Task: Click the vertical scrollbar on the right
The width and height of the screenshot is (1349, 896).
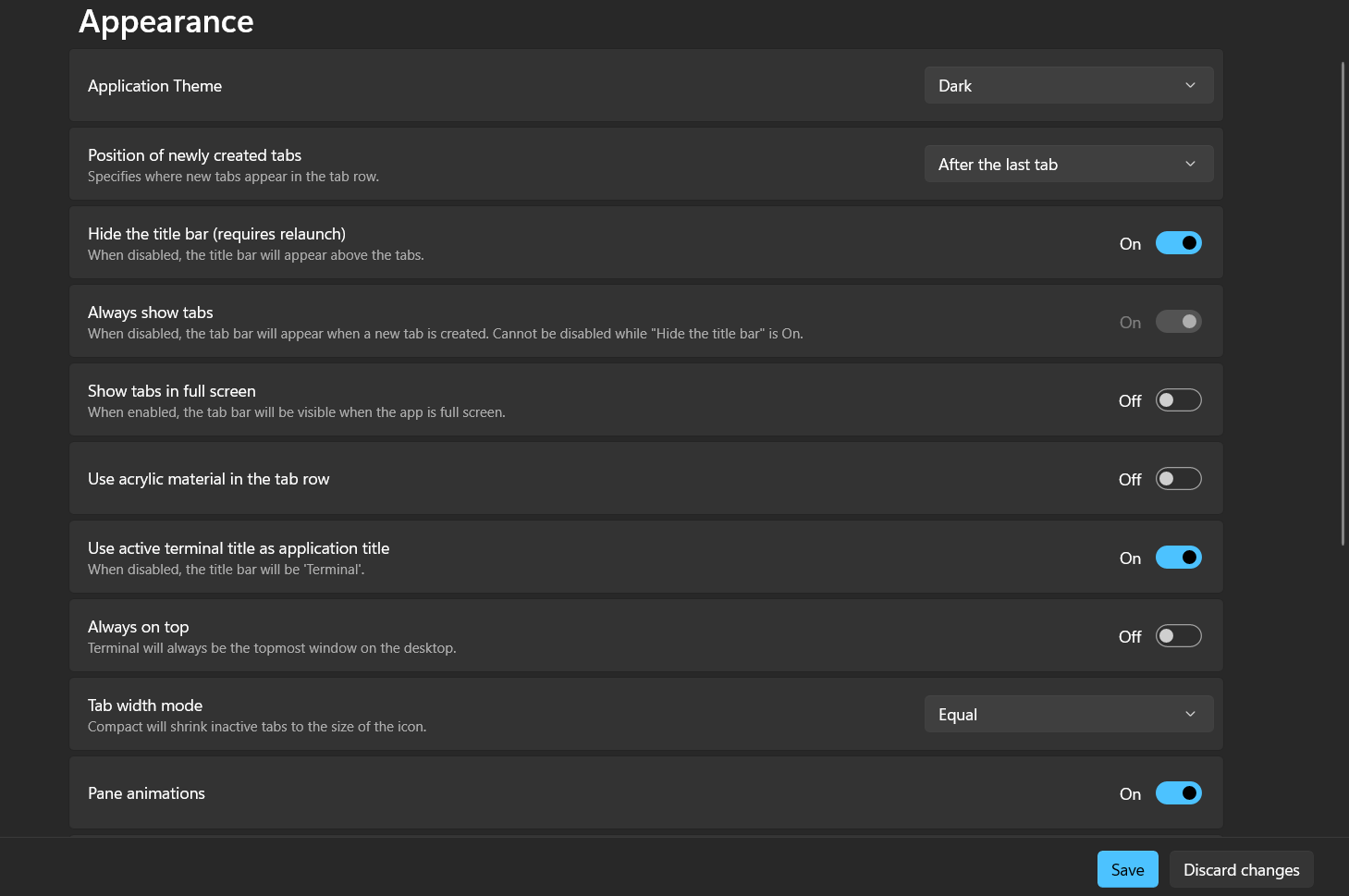Action: (1343, 303)
